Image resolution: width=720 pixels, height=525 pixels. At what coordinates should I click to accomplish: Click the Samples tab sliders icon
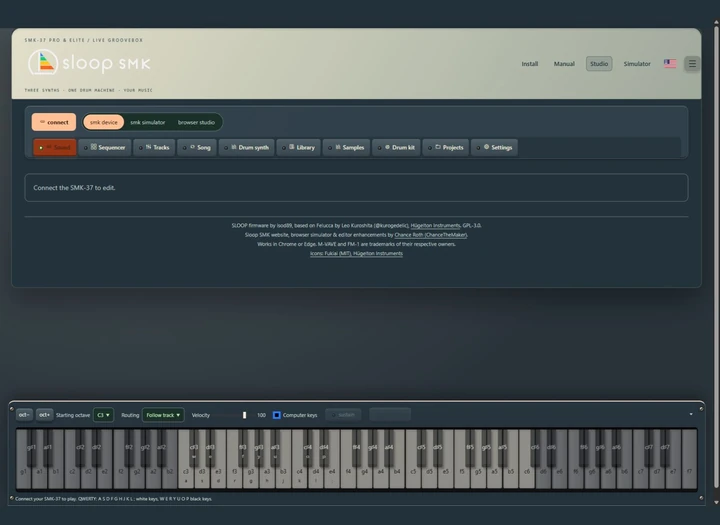(338, 147)
